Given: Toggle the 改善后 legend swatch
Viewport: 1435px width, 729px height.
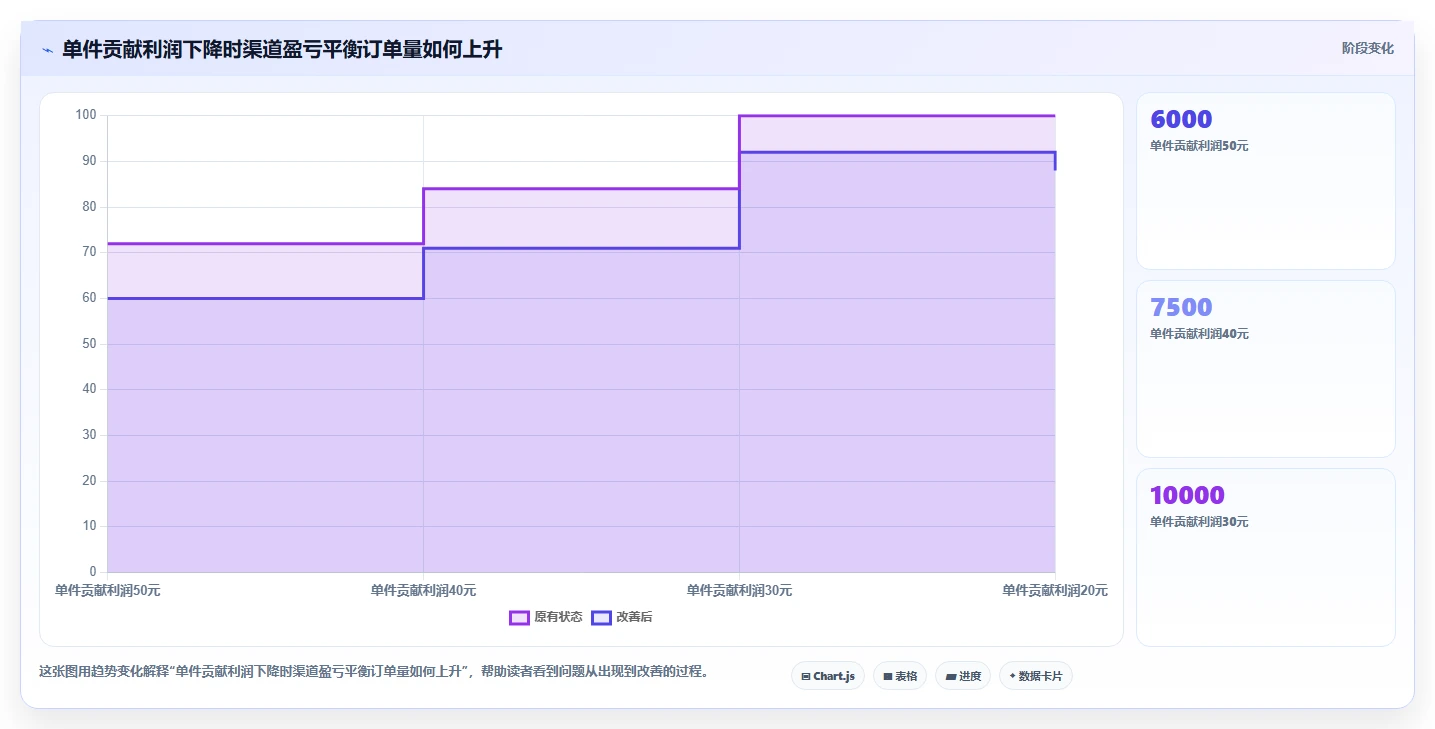Looking at the screenshot, I should click(601, 617).
